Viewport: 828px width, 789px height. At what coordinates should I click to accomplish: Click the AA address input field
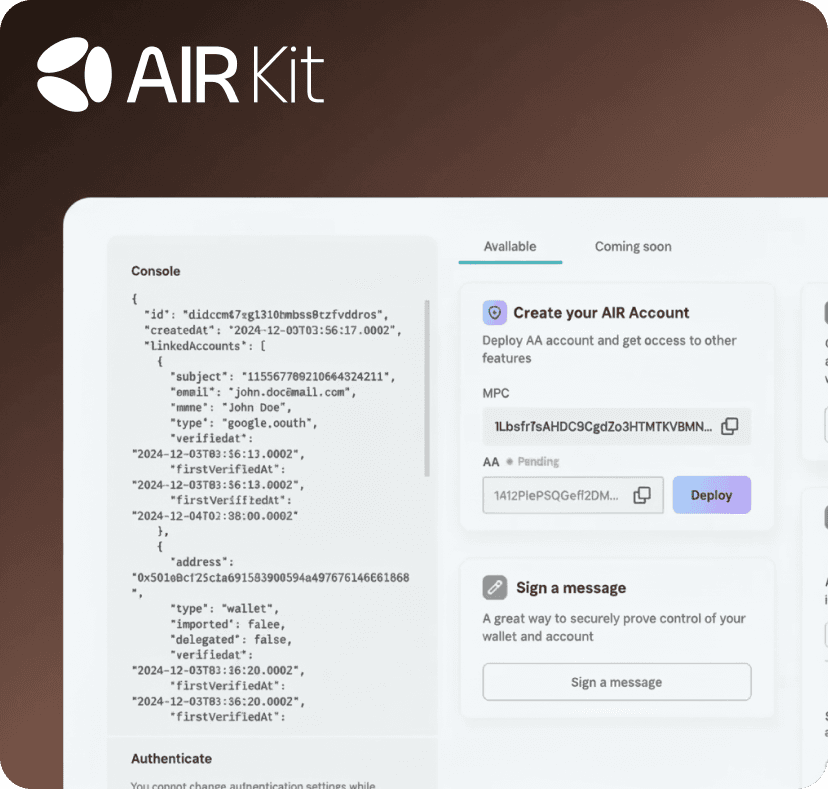[560, 494]
